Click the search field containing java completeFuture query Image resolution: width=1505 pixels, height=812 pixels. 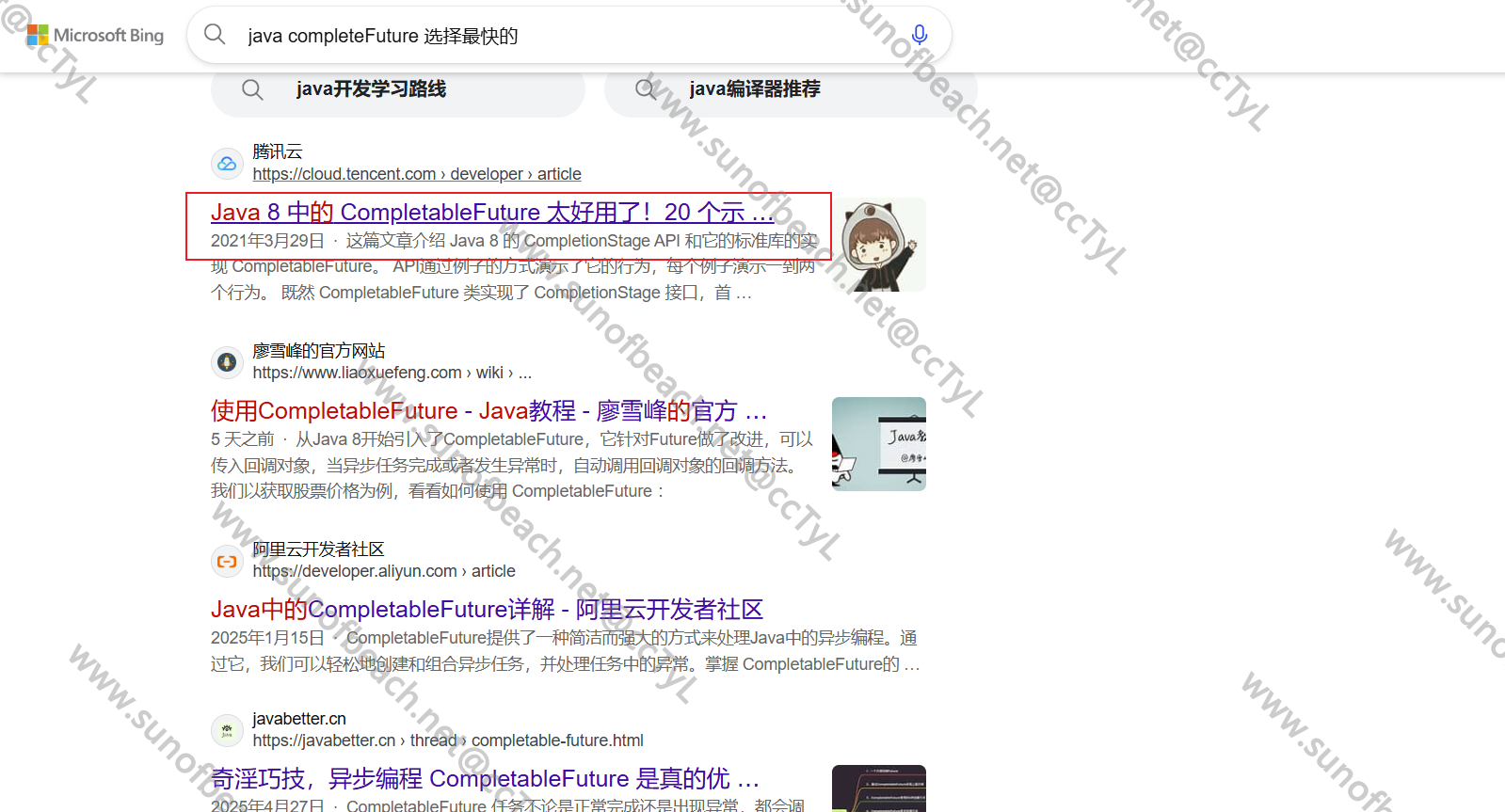569,36
